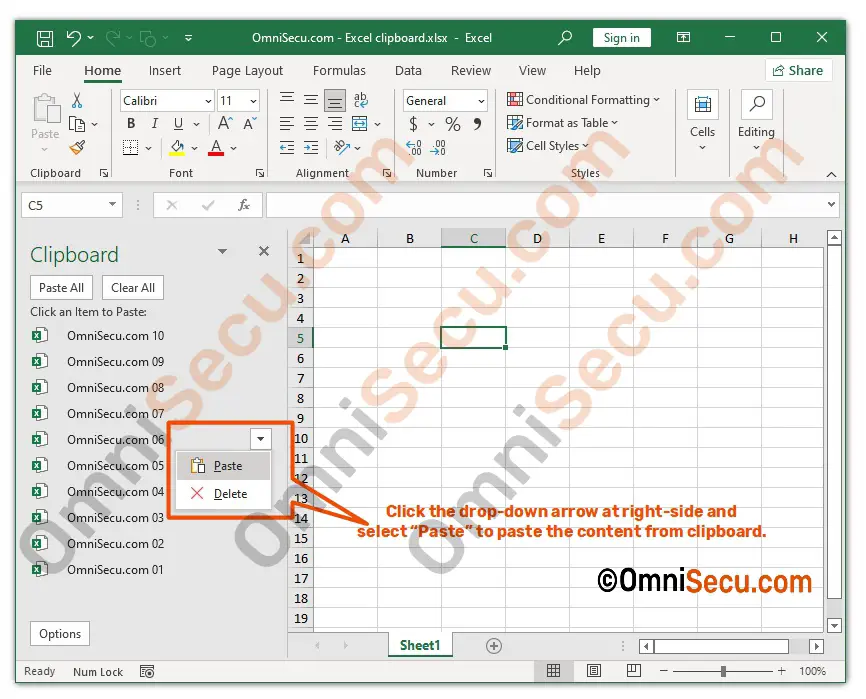Close the Clipboard pane
Viewport: 866px width, 699px height.
click(x=264, y=251)
